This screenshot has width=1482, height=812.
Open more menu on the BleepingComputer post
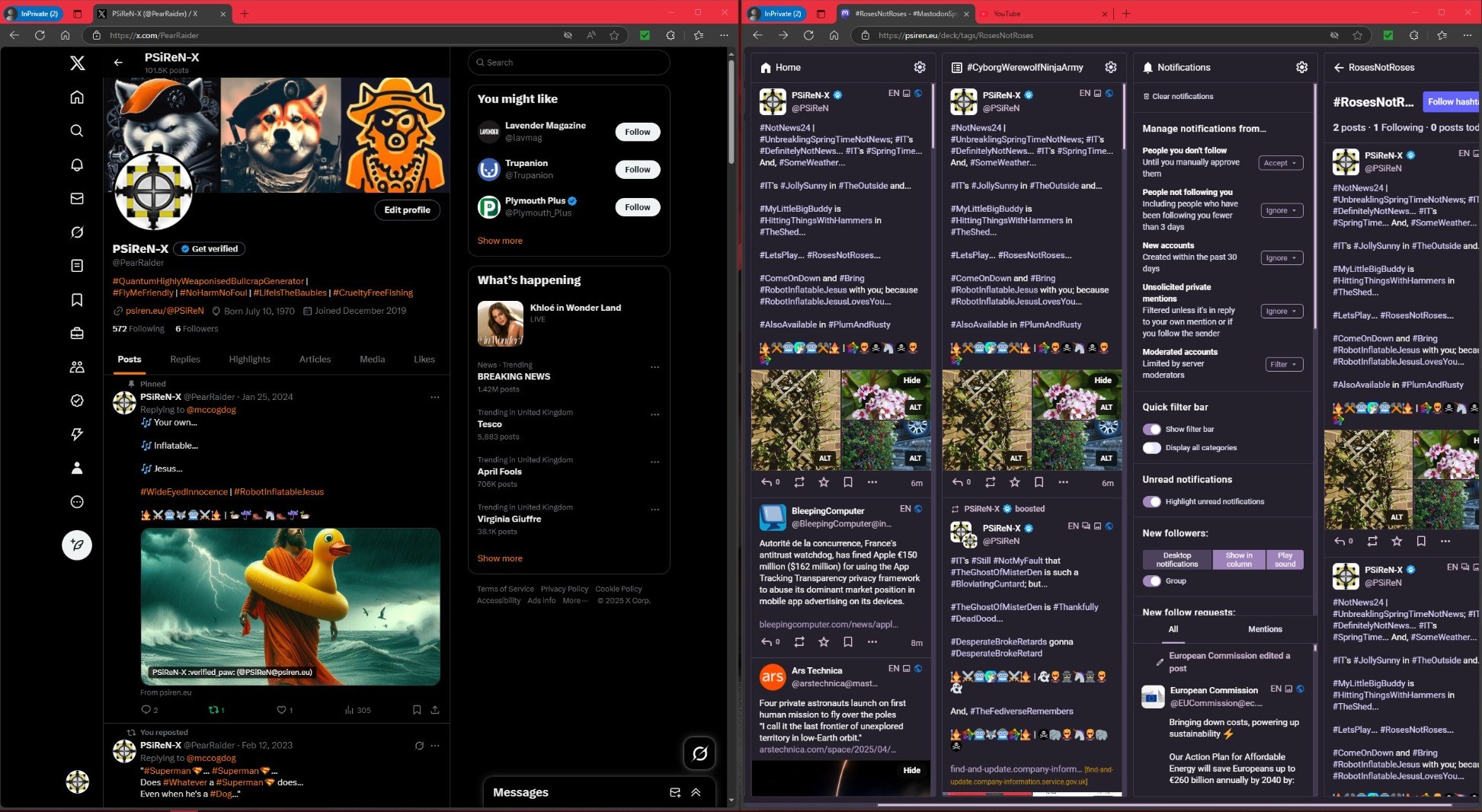[872, 641]
